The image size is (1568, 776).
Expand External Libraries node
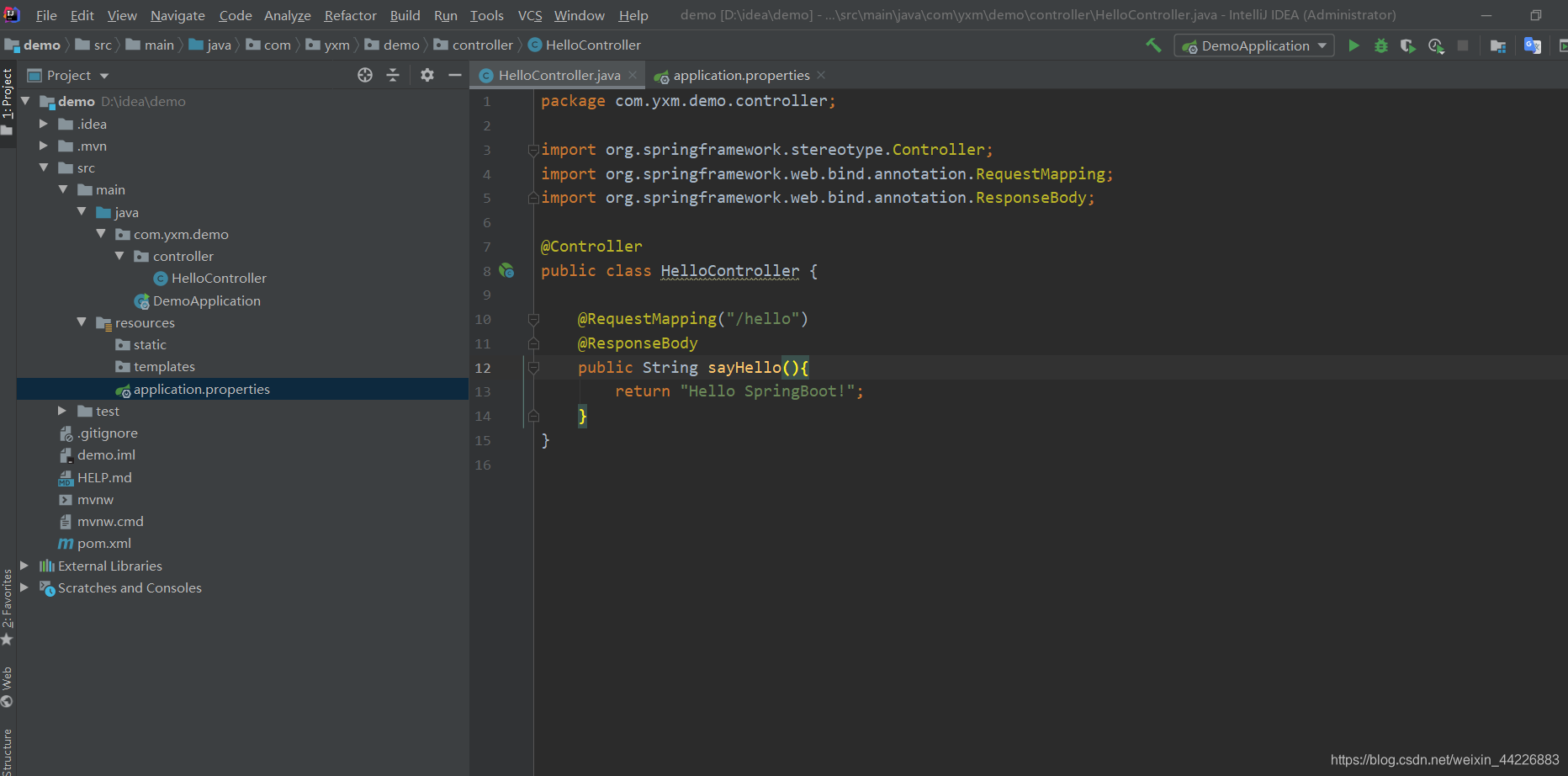[24, 566]
